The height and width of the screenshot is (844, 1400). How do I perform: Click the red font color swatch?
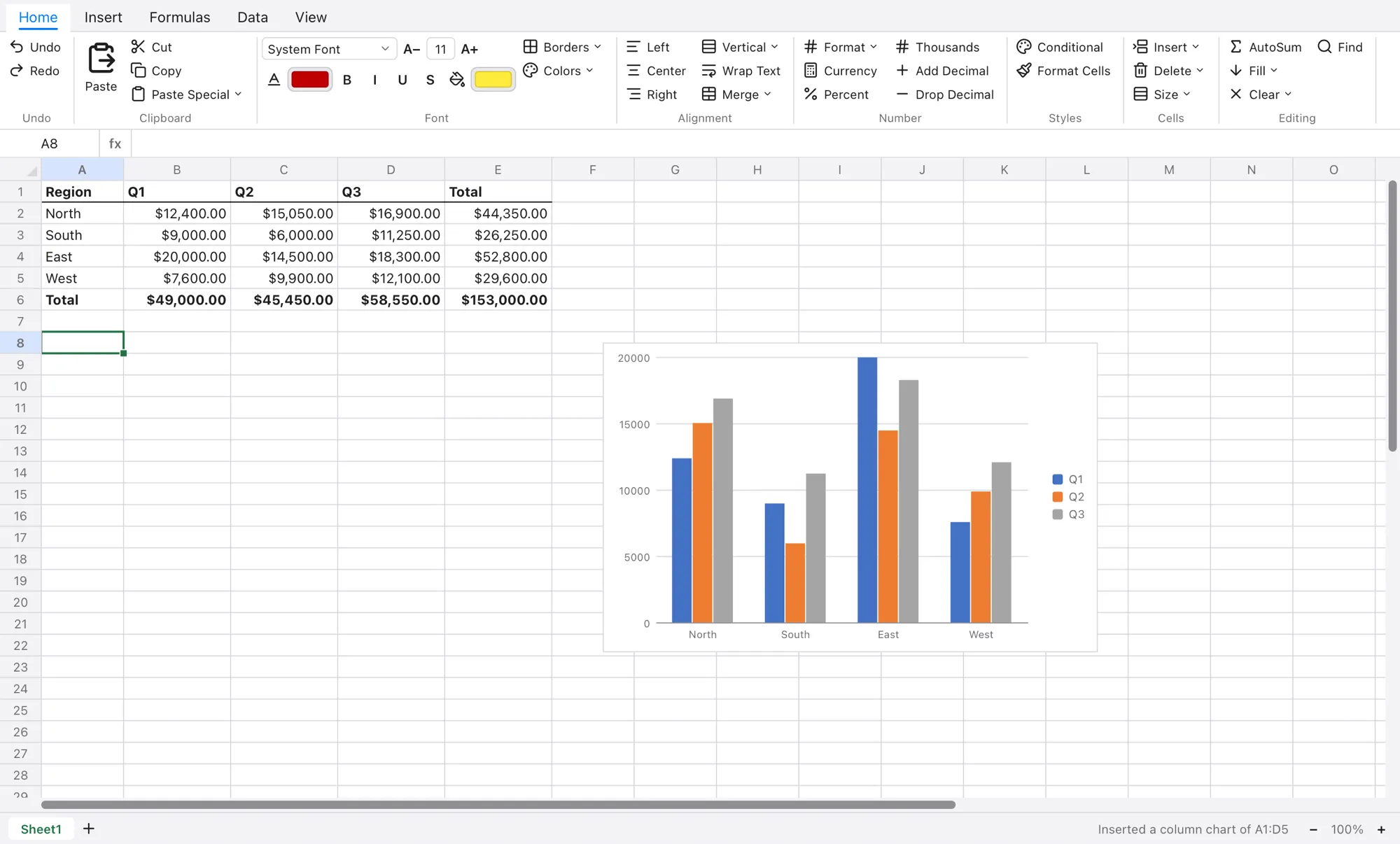pyautogui.click(x=310, y=80)
